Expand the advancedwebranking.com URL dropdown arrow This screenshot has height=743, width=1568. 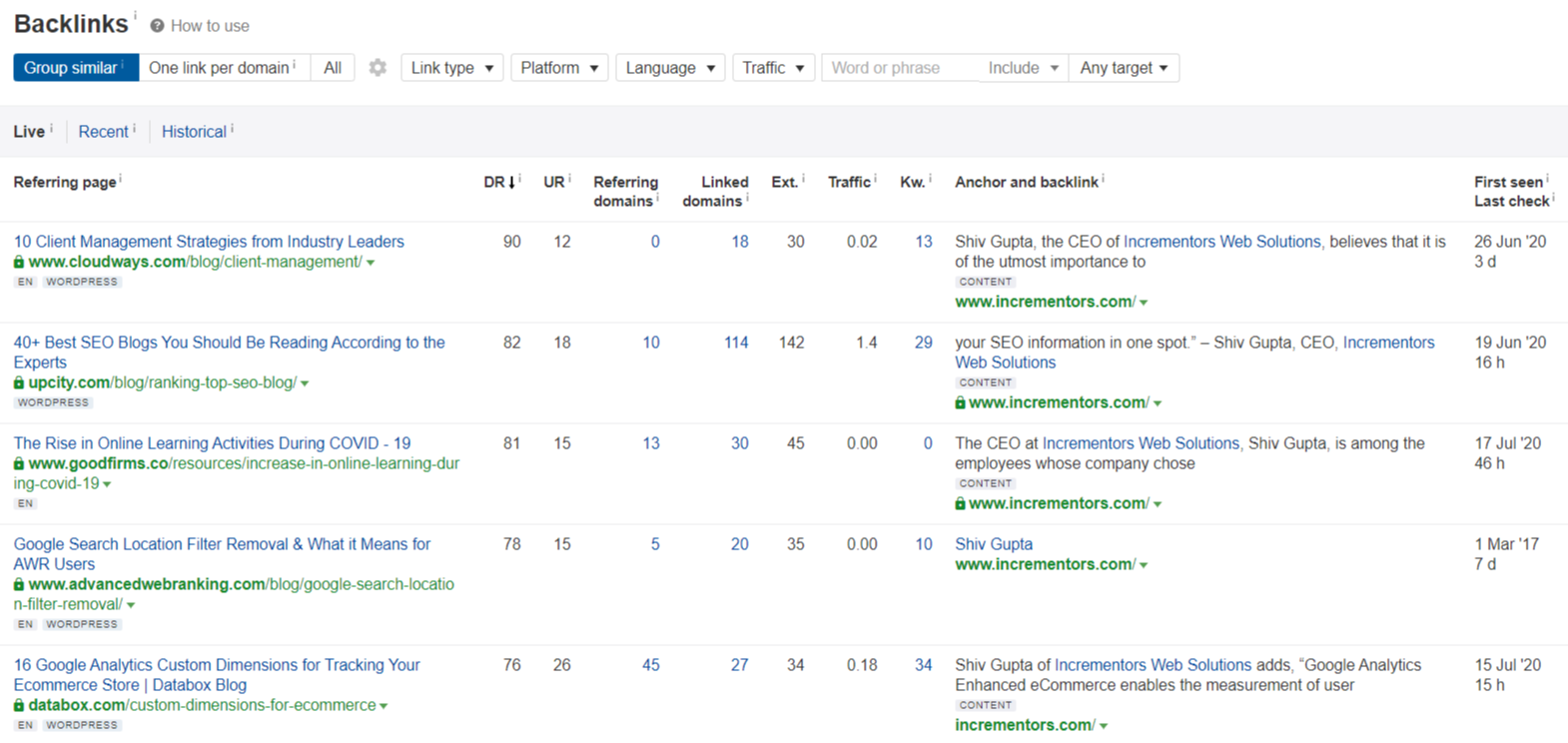tap(131, 605)
